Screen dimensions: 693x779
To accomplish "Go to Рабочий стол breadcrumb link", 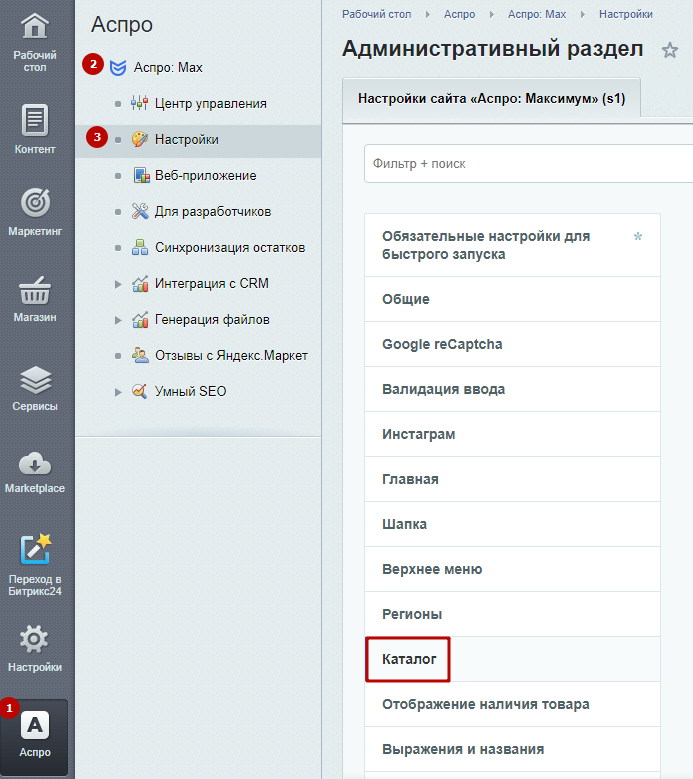I will (x=377, y=14).
